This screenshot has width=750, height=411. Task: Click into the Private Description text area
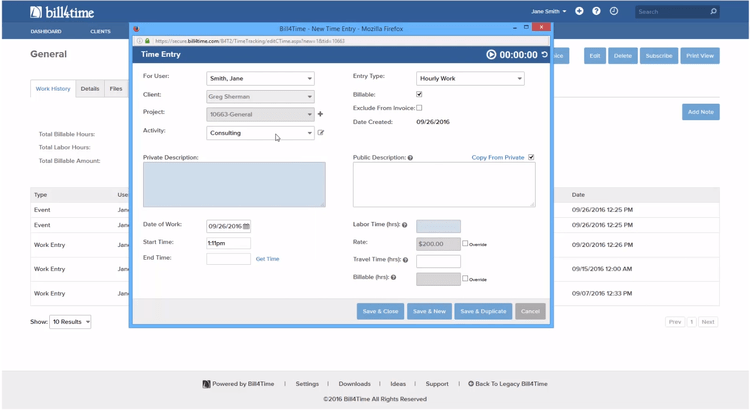point(234,184)
